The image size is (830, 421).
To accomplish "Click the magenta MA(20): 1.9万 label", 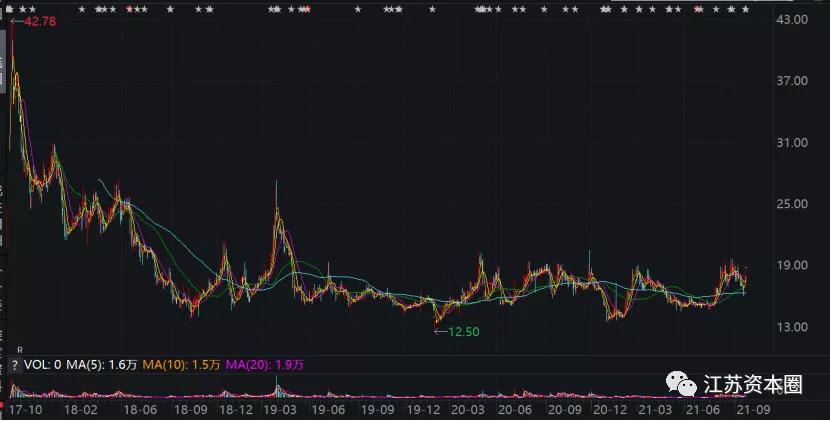I will pos(265,365).
